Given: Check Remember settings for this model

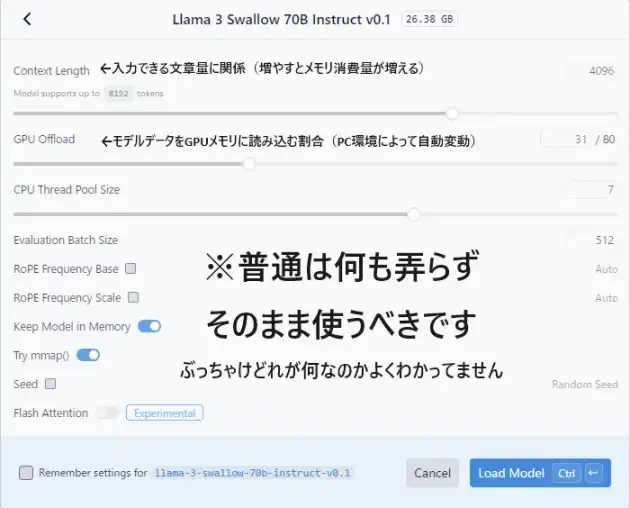Looking at the screenshot, I should (x=26, y=473).
